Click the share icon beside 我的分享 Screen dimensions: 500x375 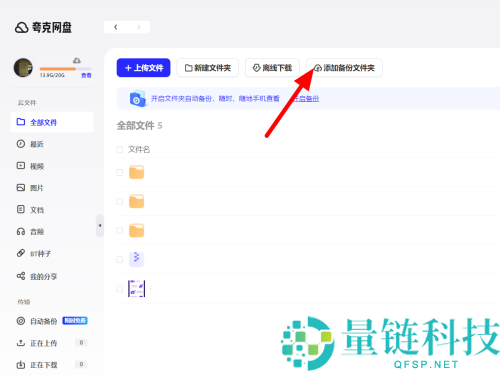[x=21, y=276]
